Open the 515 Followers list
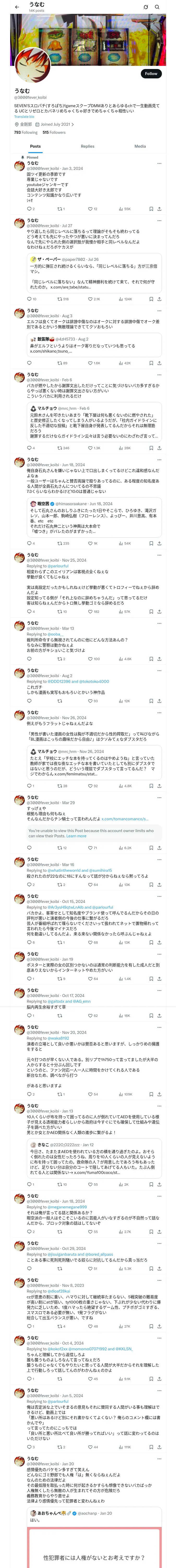 pyautogui.click(x=54, y=132)
